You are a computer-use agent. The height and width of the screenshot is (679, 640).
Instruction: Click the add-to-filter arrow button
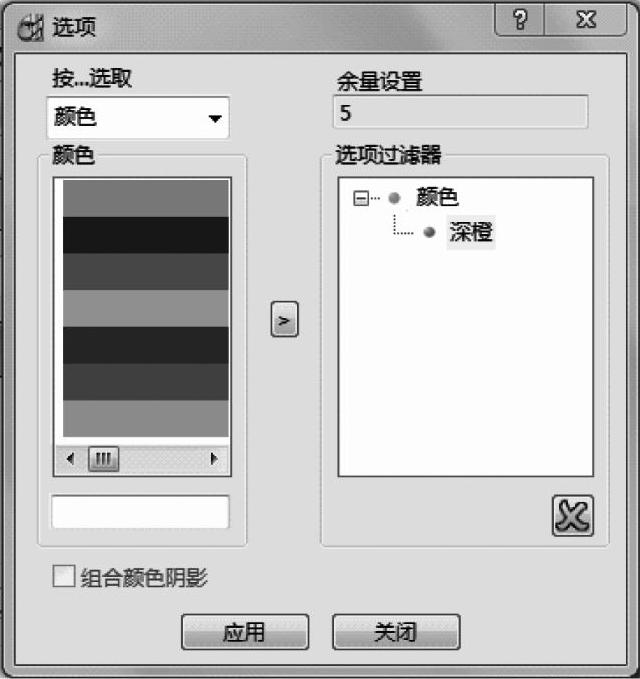(x=284, y=319)
